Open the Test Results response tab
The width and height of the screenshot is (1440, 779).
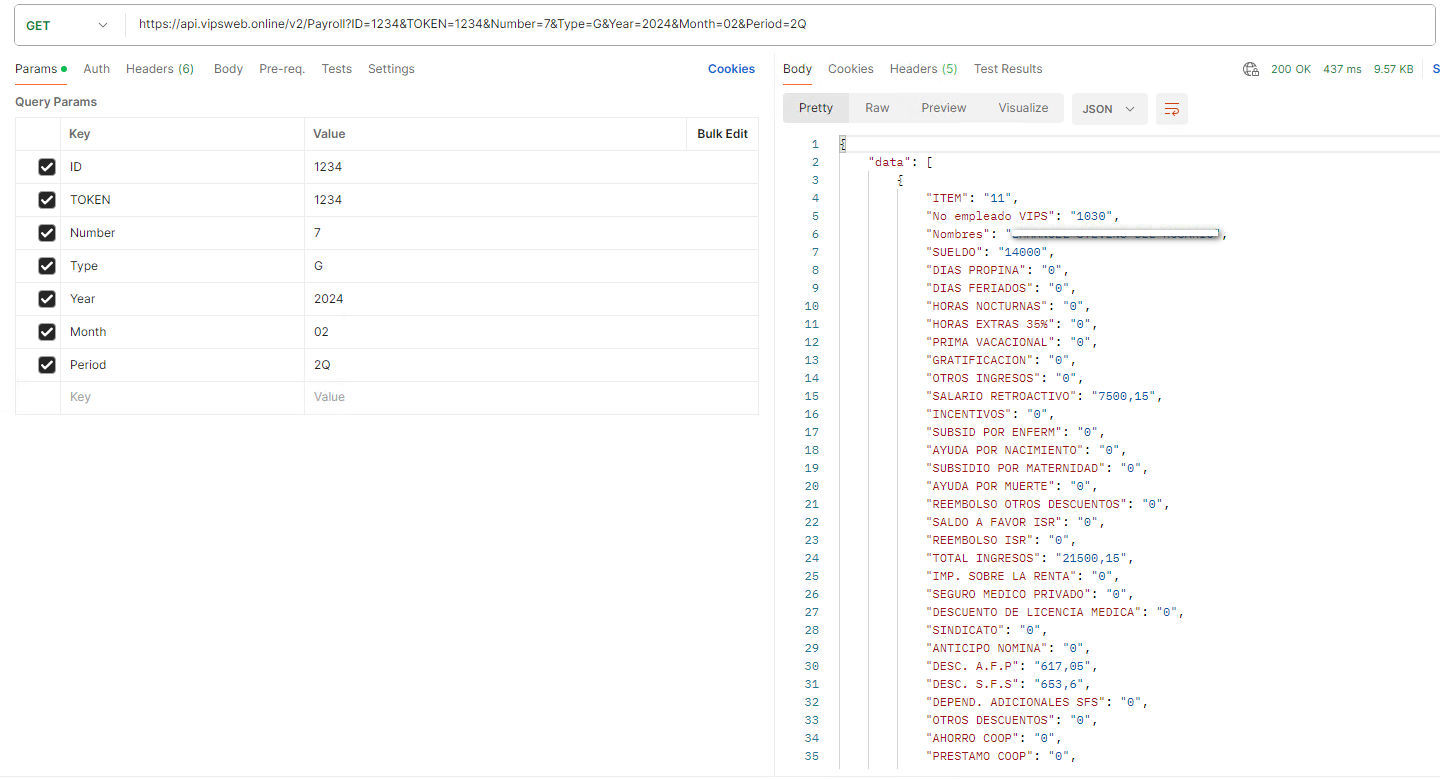click(1008, 69)
